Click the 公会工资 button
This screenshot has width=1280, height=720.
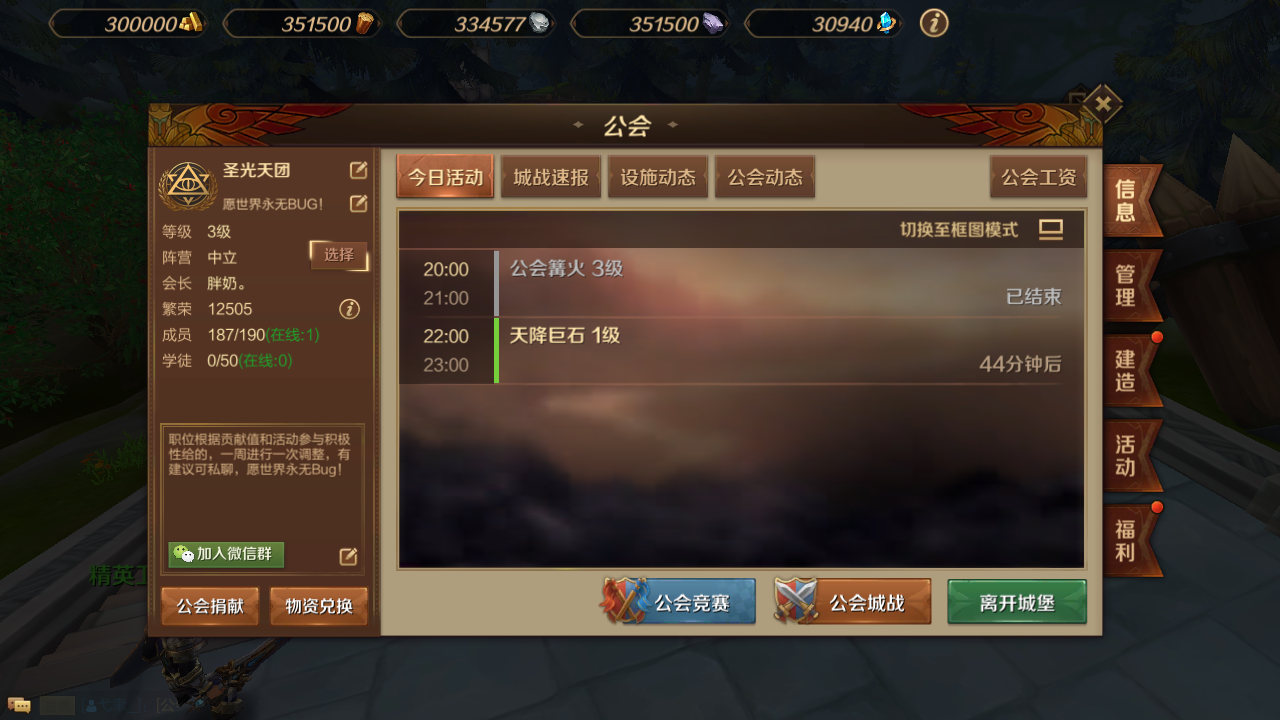tap(1039, 177)
